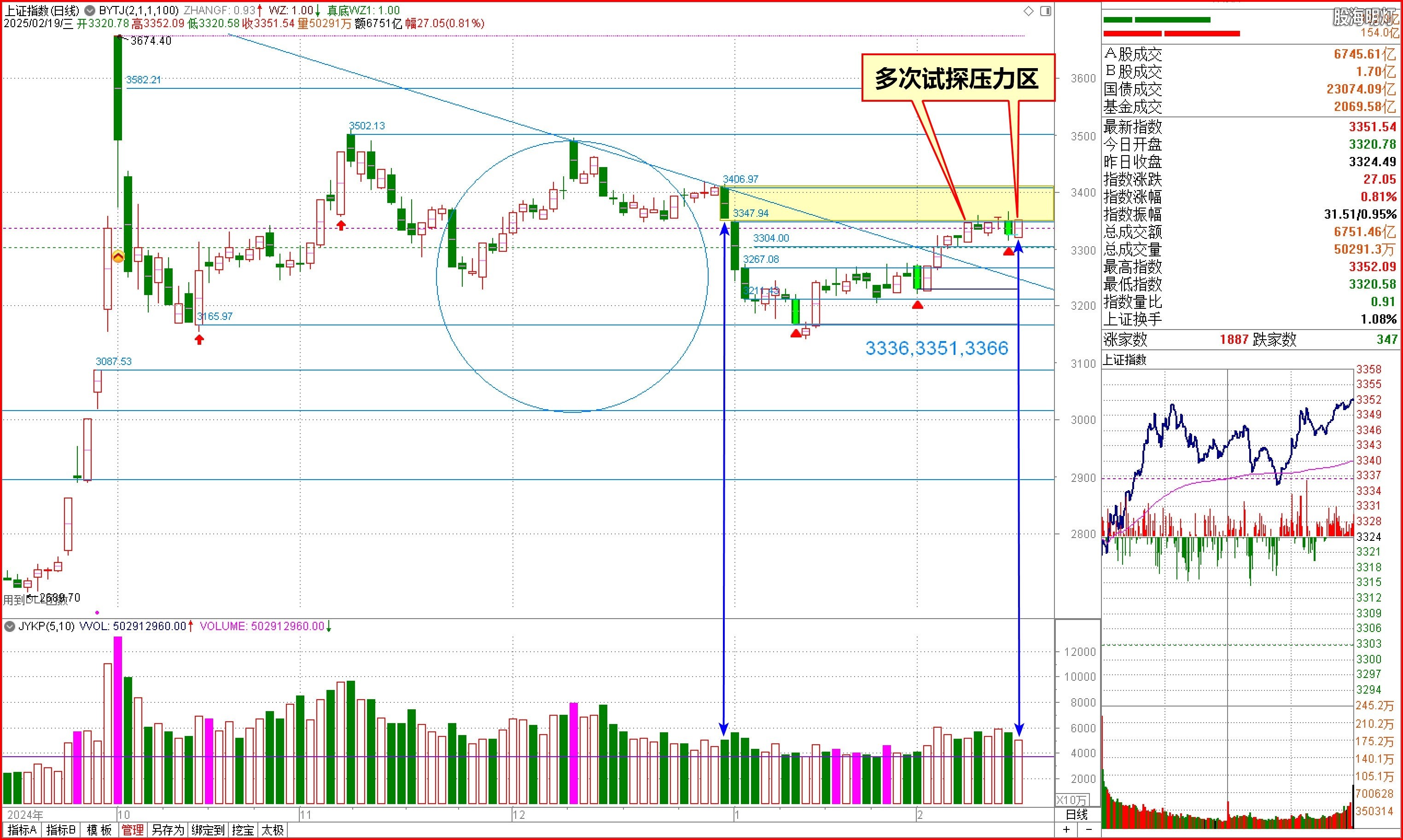Zoom out chart with minus button
Viewport: 1403px width, 840px height.
pyautogui.click(x=1089, y=830)
